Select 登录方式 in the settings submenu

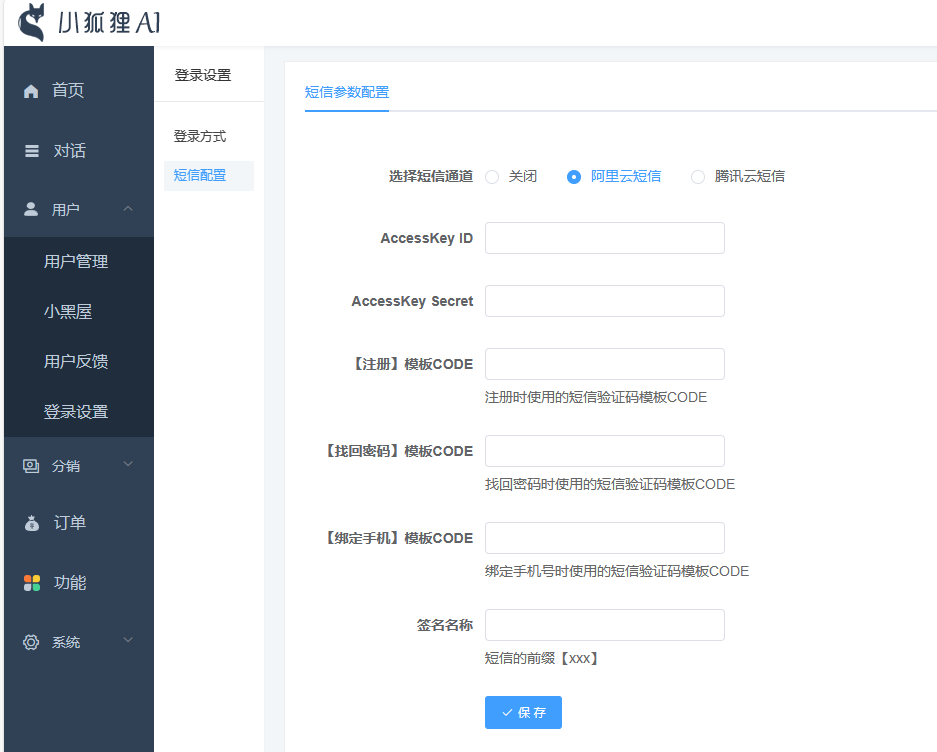point(200,136)
